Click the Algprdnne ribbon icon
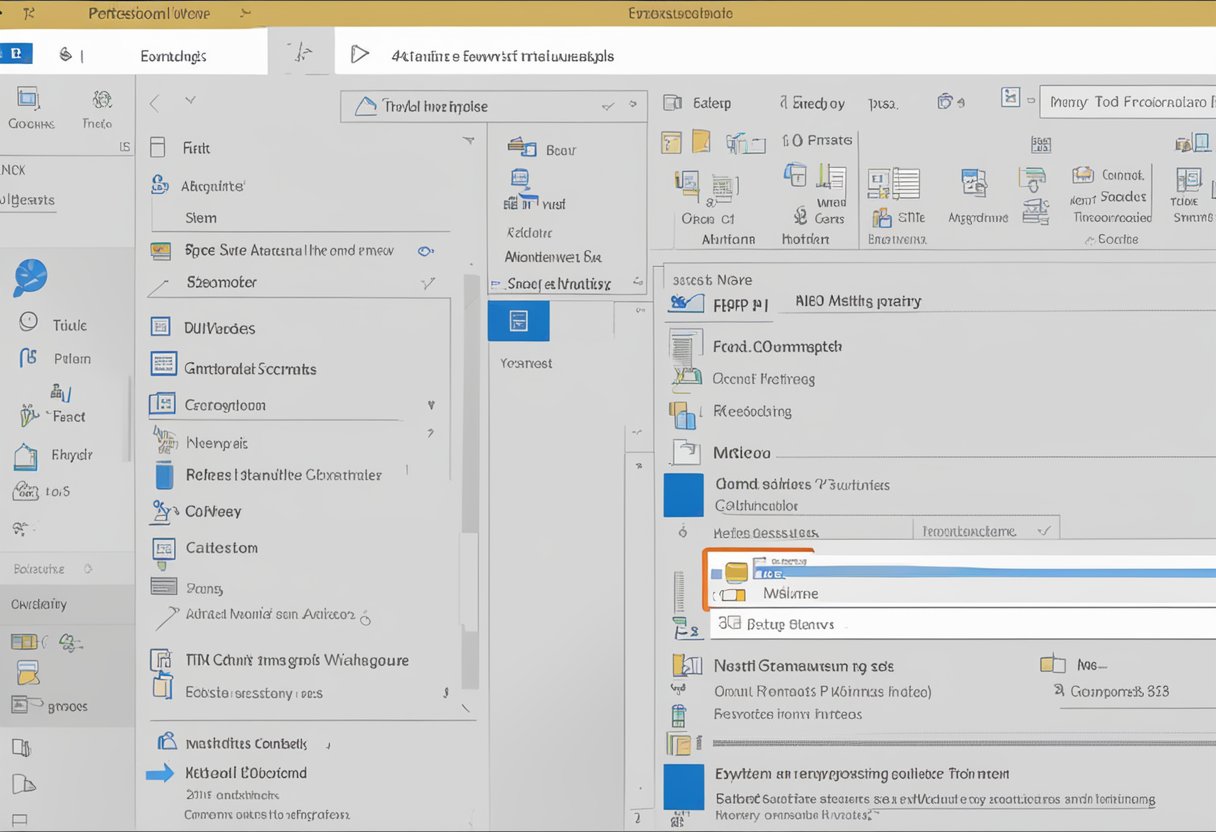The image size is (1216, 832). pyautogui.click(x=975, y=184)
